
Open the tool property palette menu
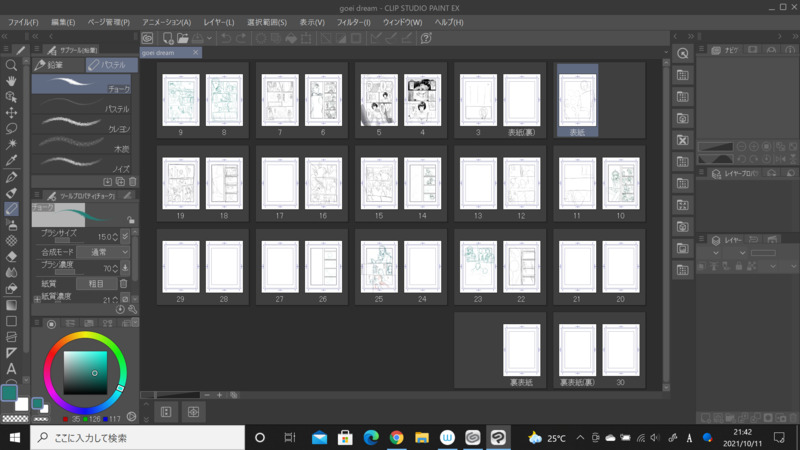tap(37, 195)
